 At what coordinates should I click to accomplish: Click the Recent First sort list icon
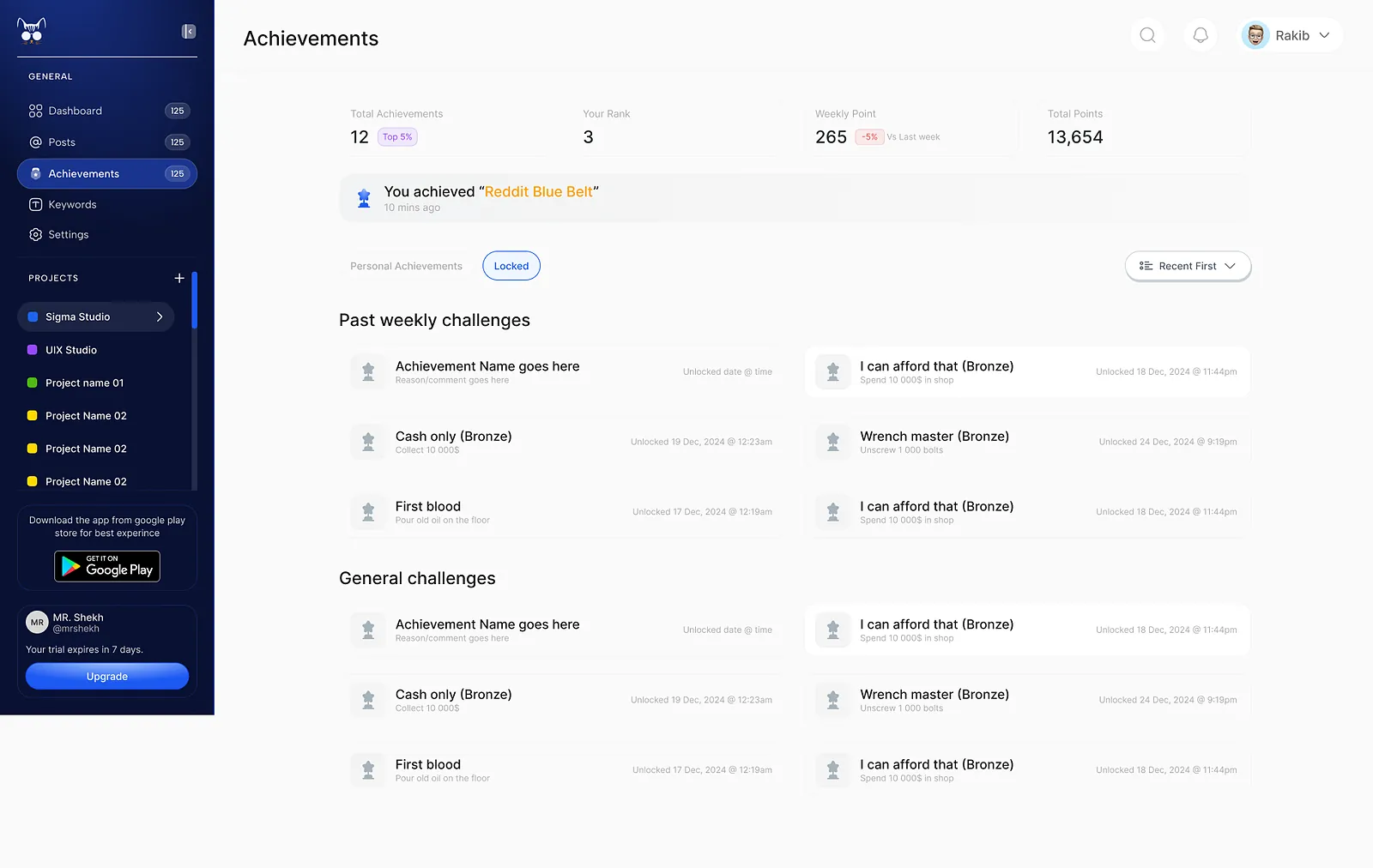(x=1146, y=266)
